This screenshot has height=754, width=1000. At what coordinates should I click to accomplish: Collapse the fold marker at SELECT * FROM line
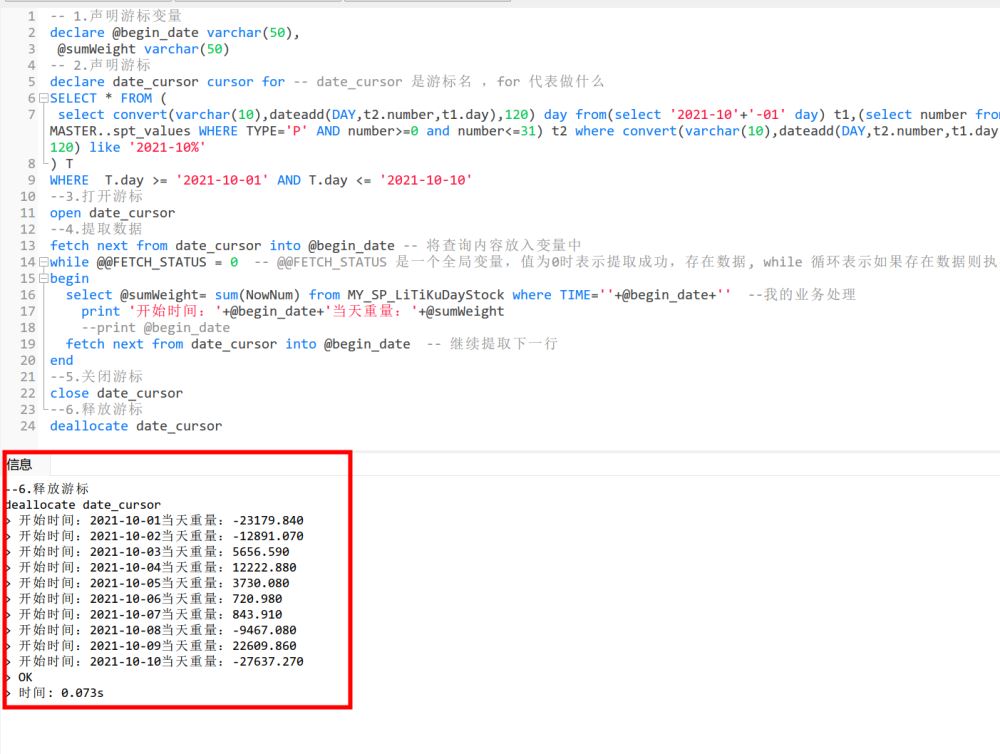point(43,98)
